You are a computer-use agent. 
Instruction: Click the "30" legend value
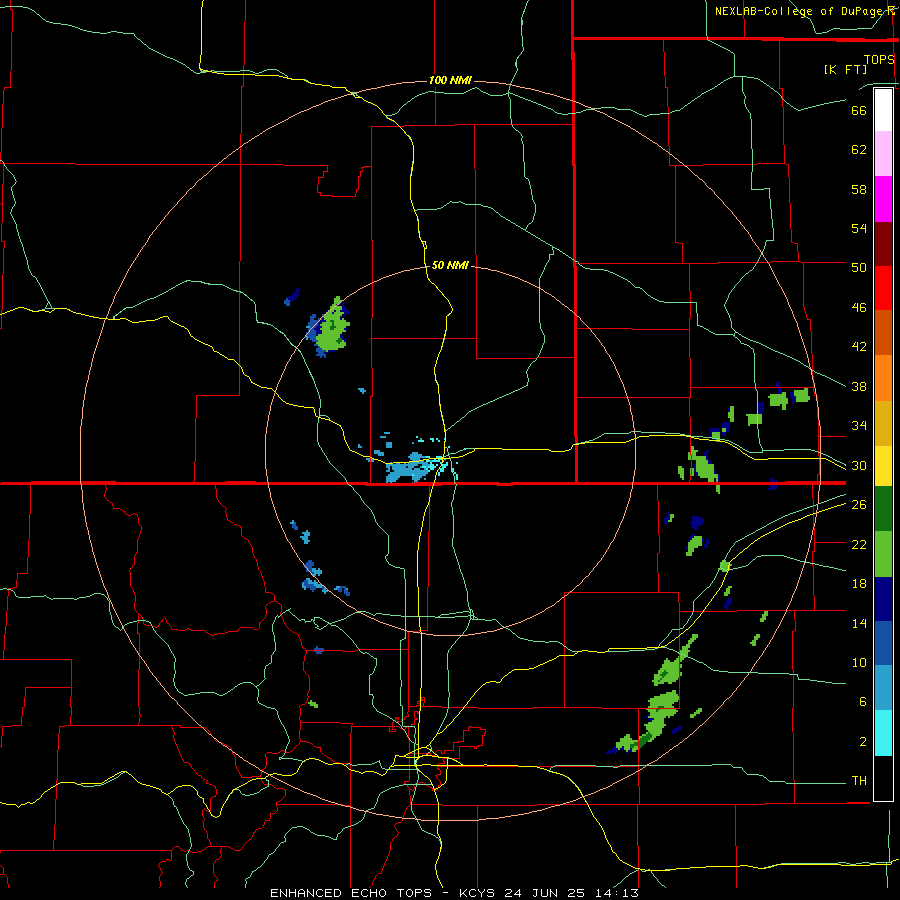coord(859,465)
